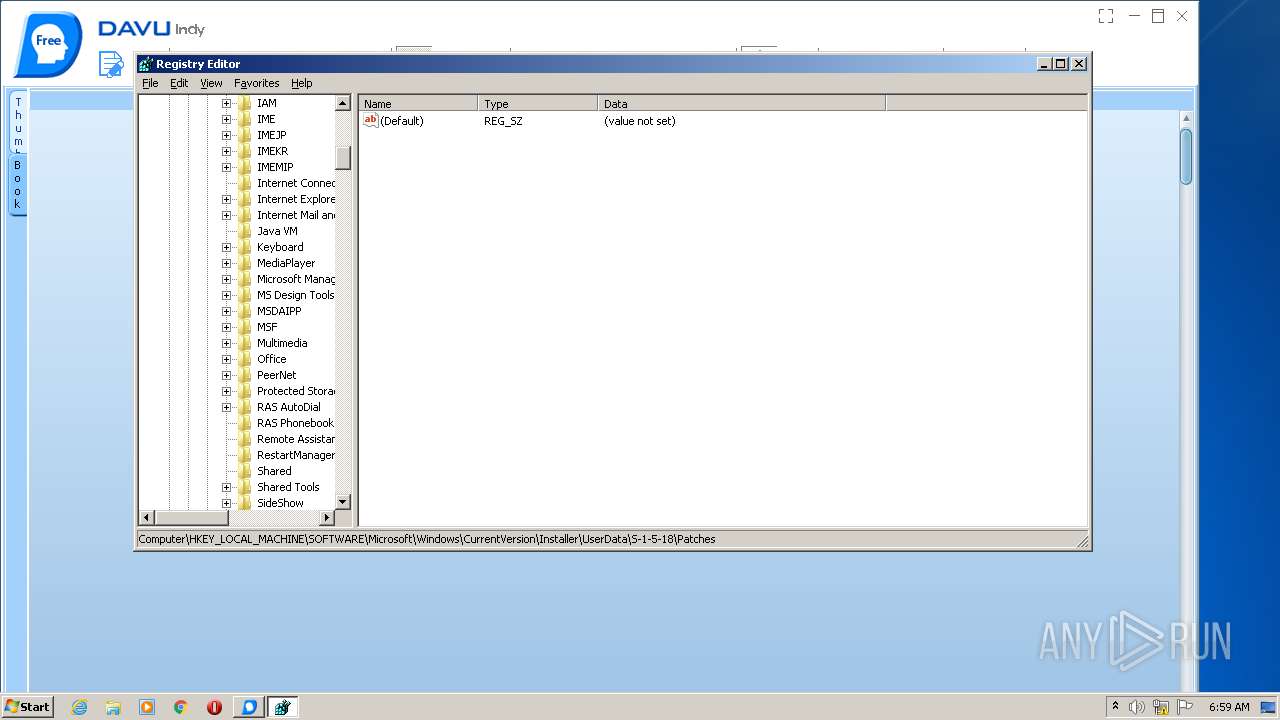Switch to Registry Editor taskbar button
1280x720 pixels.
[282, 707]
